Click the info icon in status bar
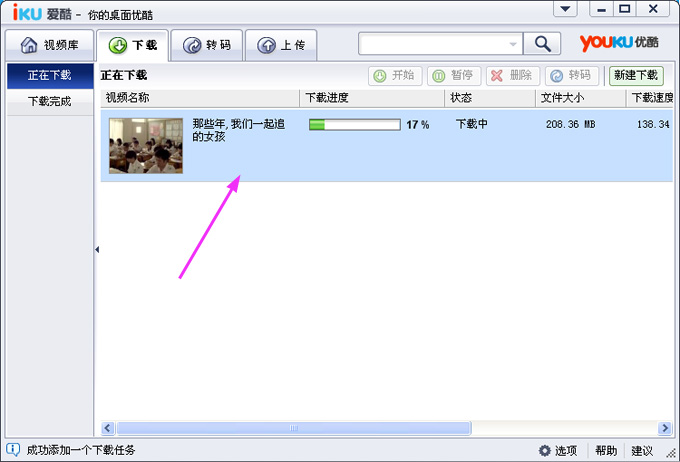 tap(13, 449)
